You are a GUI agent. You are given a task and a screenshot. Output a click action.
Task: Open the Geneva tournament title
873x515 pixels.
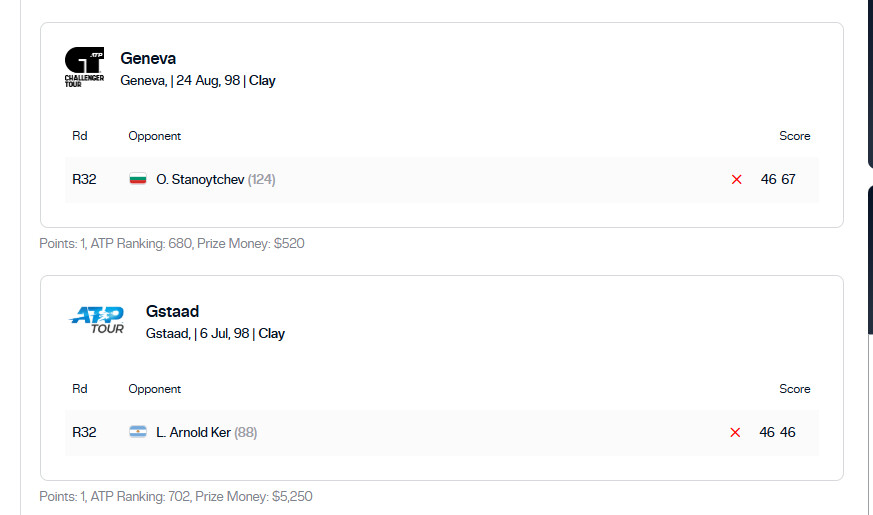point(148,58)
